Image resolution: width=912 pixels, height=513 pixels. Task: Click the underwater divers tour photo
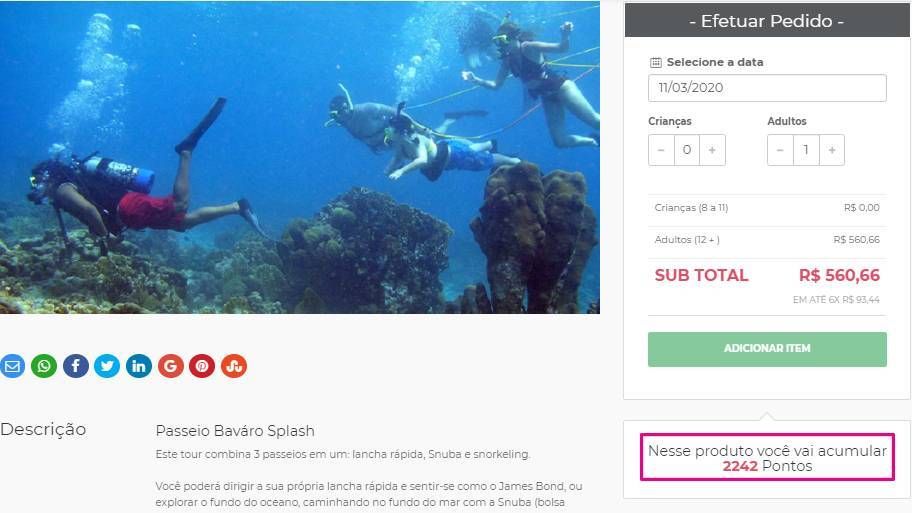[300, 157]
